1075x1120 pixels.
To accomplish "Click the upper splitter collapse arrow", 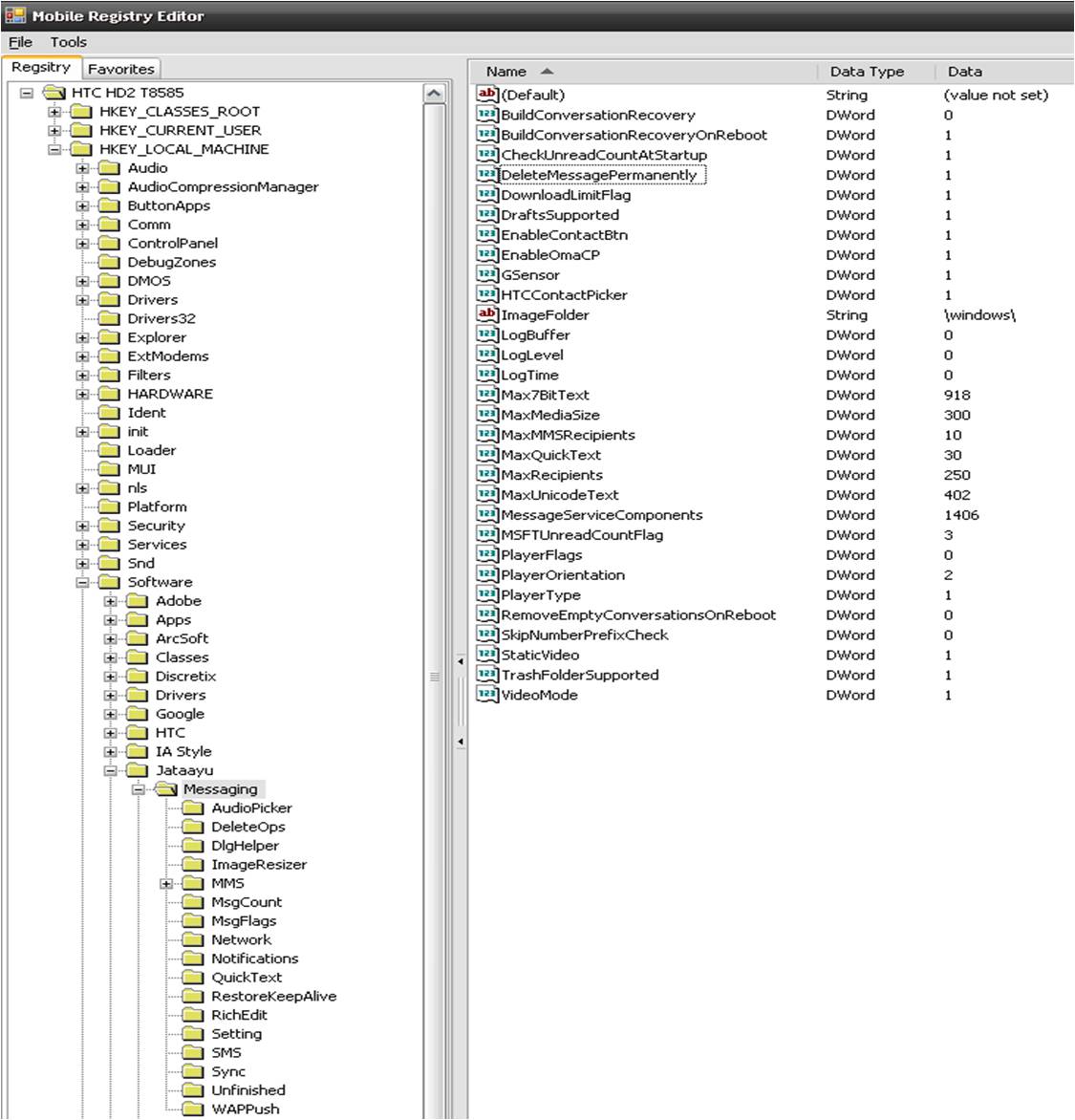I will [x=460, y=661].
